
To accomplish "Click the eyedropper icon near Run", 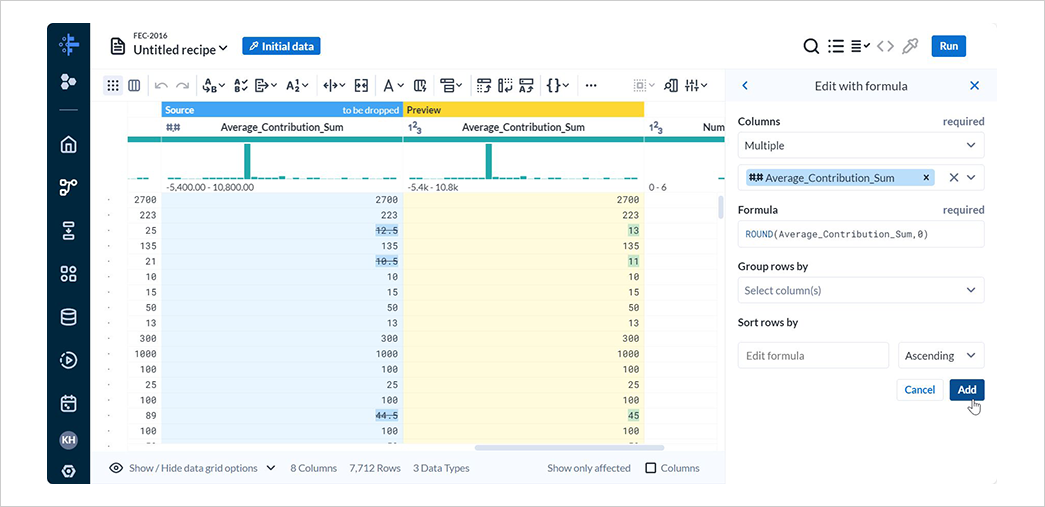I will coord(909,46).
